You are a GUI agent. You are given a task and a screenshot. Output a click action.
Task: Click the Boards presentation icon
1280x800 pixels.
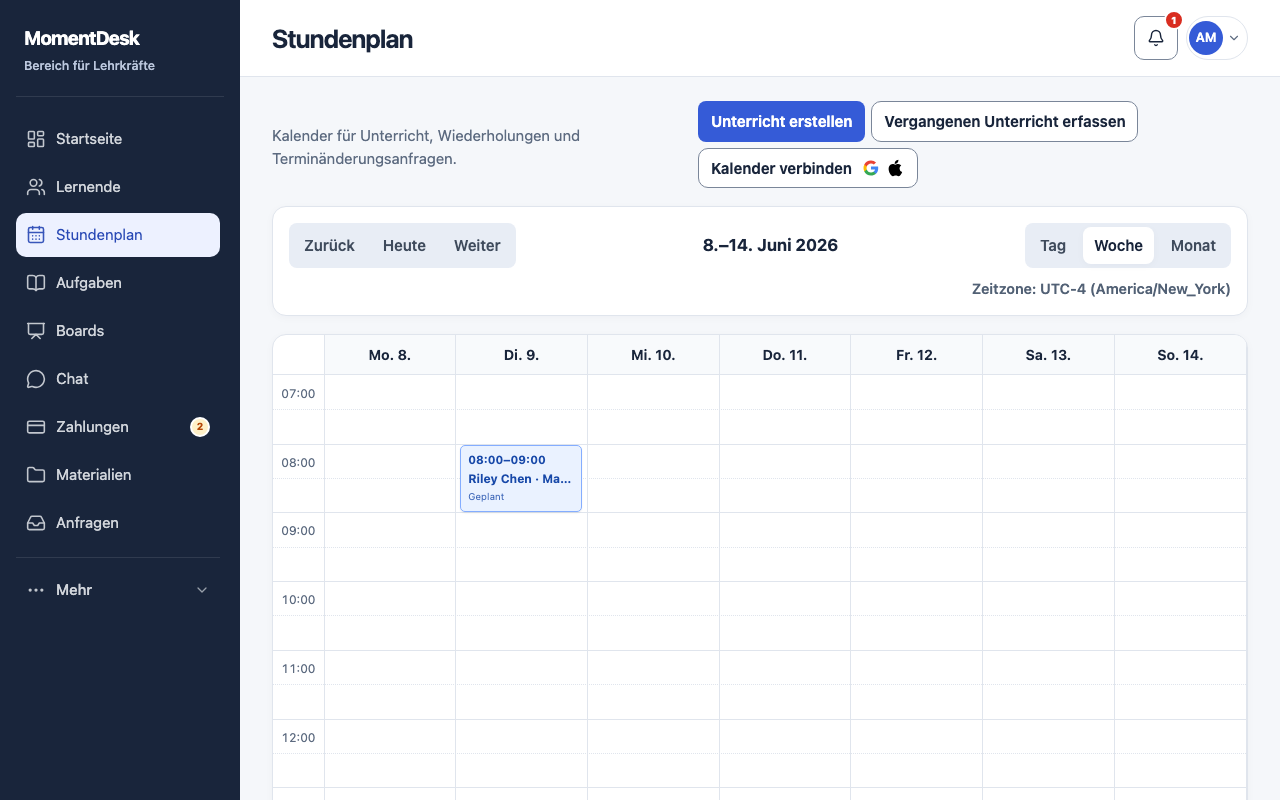(x=36, y=331)
